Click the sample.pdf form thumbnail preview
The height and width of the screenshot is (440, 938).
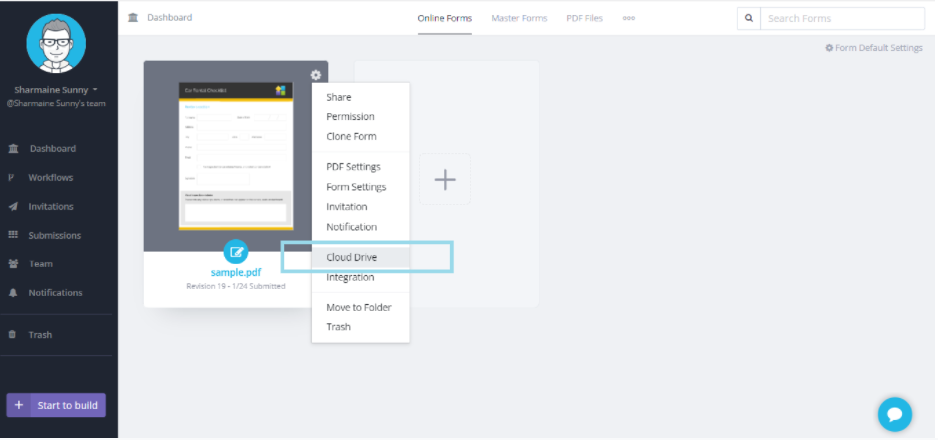click(235, 155)
